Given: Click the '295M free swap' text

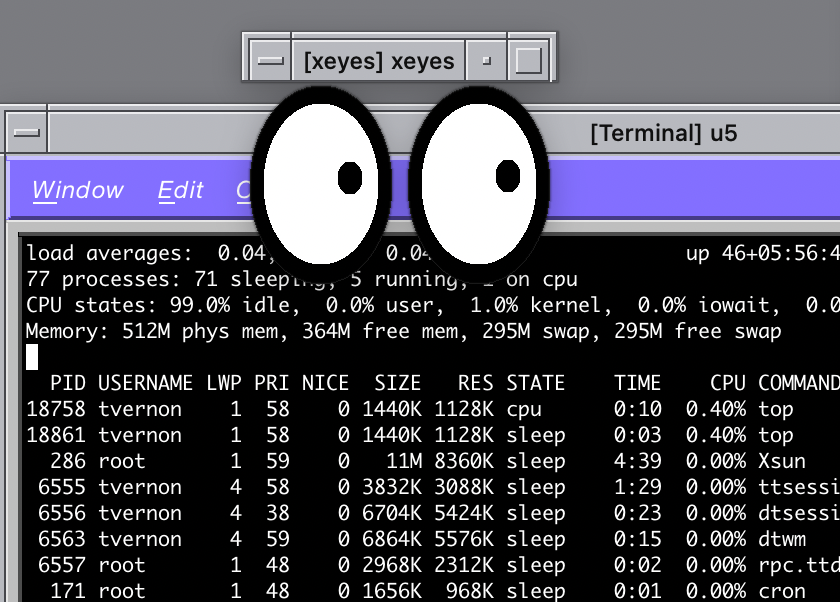Looking at the screenshot, I should click(x=698, y=331).
